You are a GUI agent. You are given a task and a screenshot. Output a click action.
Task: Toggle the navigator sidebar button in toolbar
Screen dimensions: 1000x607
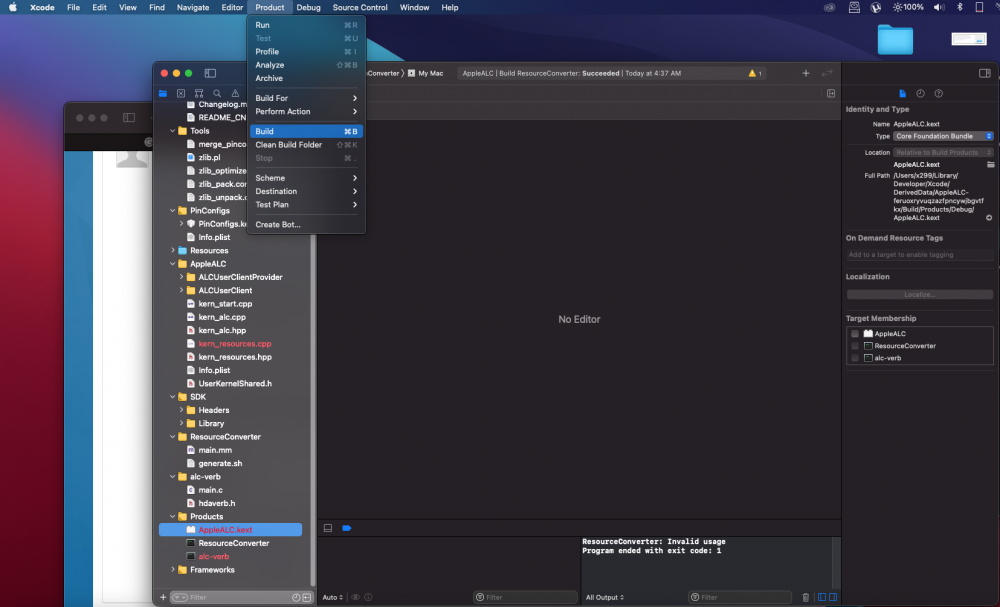pos(210,73)
